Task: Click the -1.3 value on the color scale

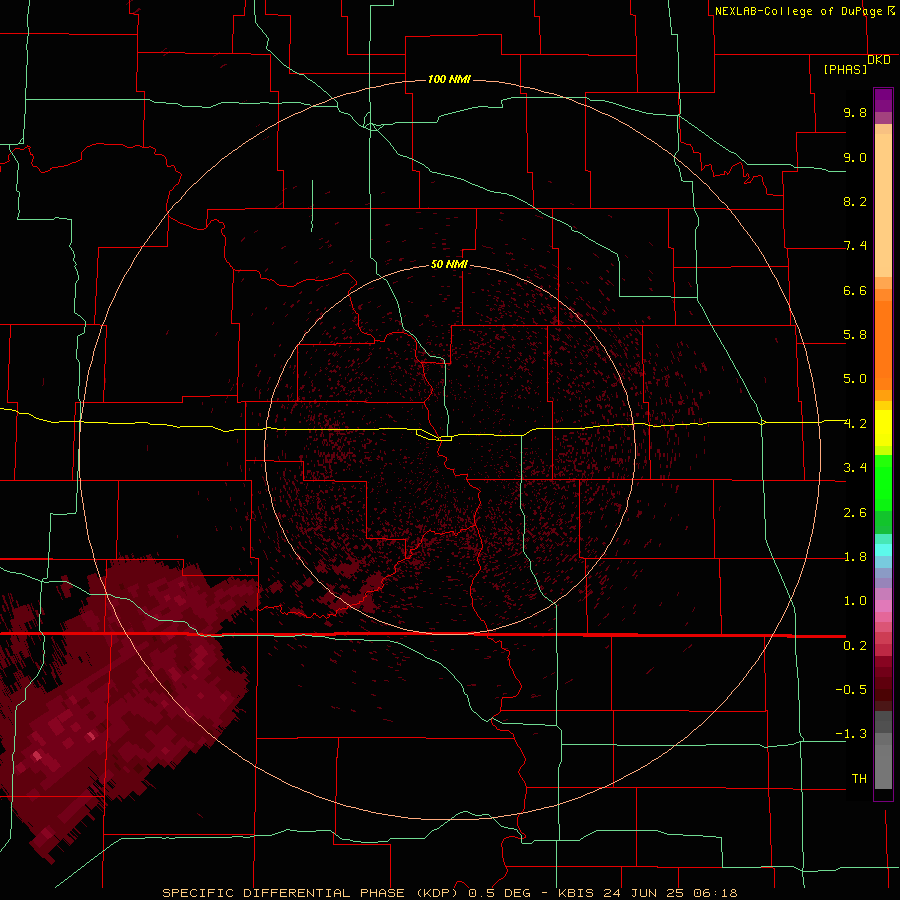Action: (851, 734)
